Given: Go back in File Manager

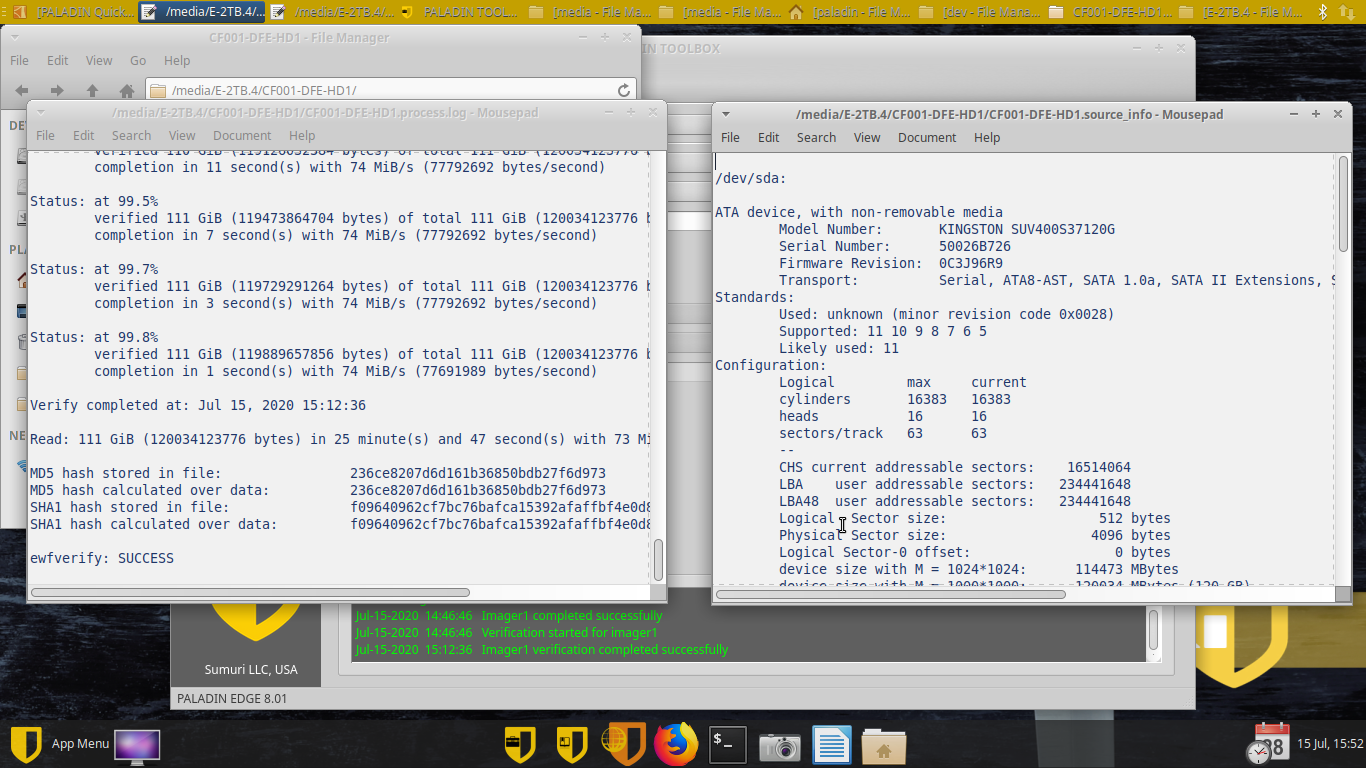Looking at the screenshot, I should click(x=22, y=90).
